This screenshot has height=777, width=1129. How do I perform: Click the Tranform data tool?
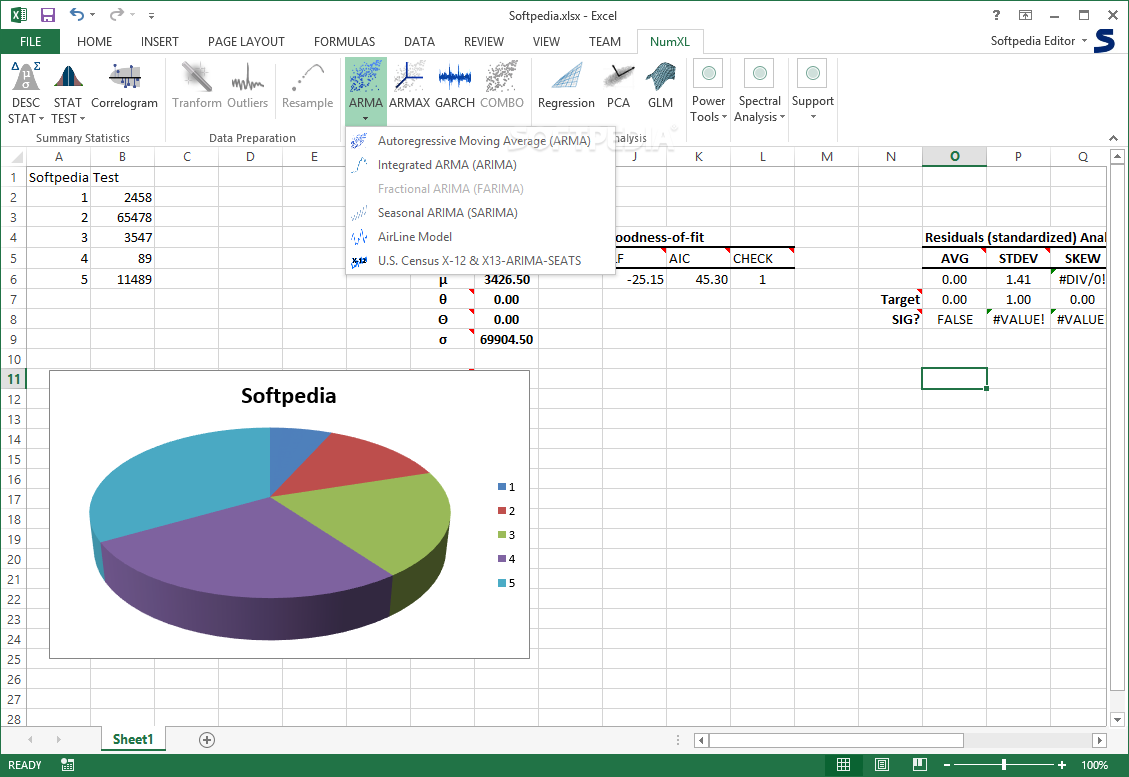pos(197,86)
